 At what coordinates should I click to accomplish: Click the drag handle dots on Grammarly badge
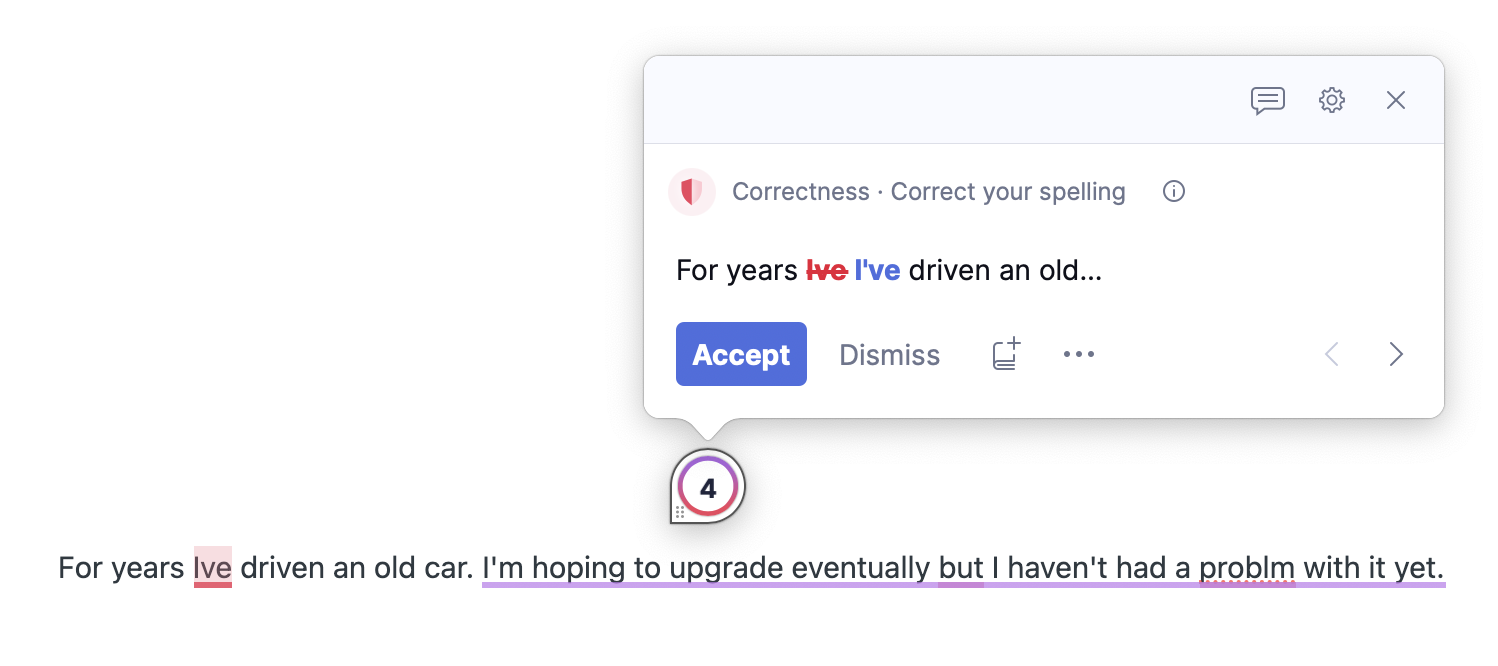[x=680, y=513]
